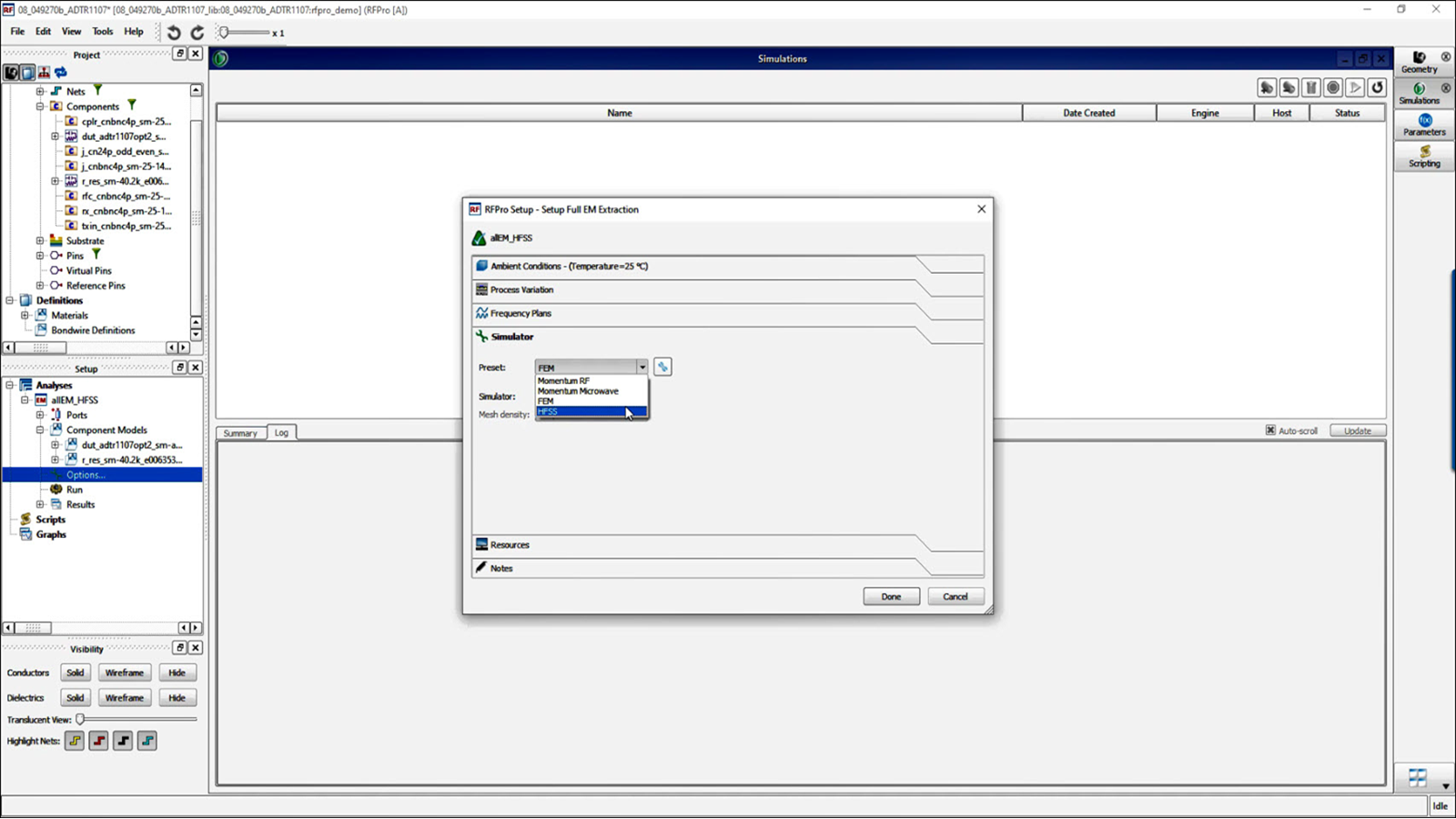Select HFSS in the Preset dropdown list
The image size is (1456, 819).
pos(582,412)
